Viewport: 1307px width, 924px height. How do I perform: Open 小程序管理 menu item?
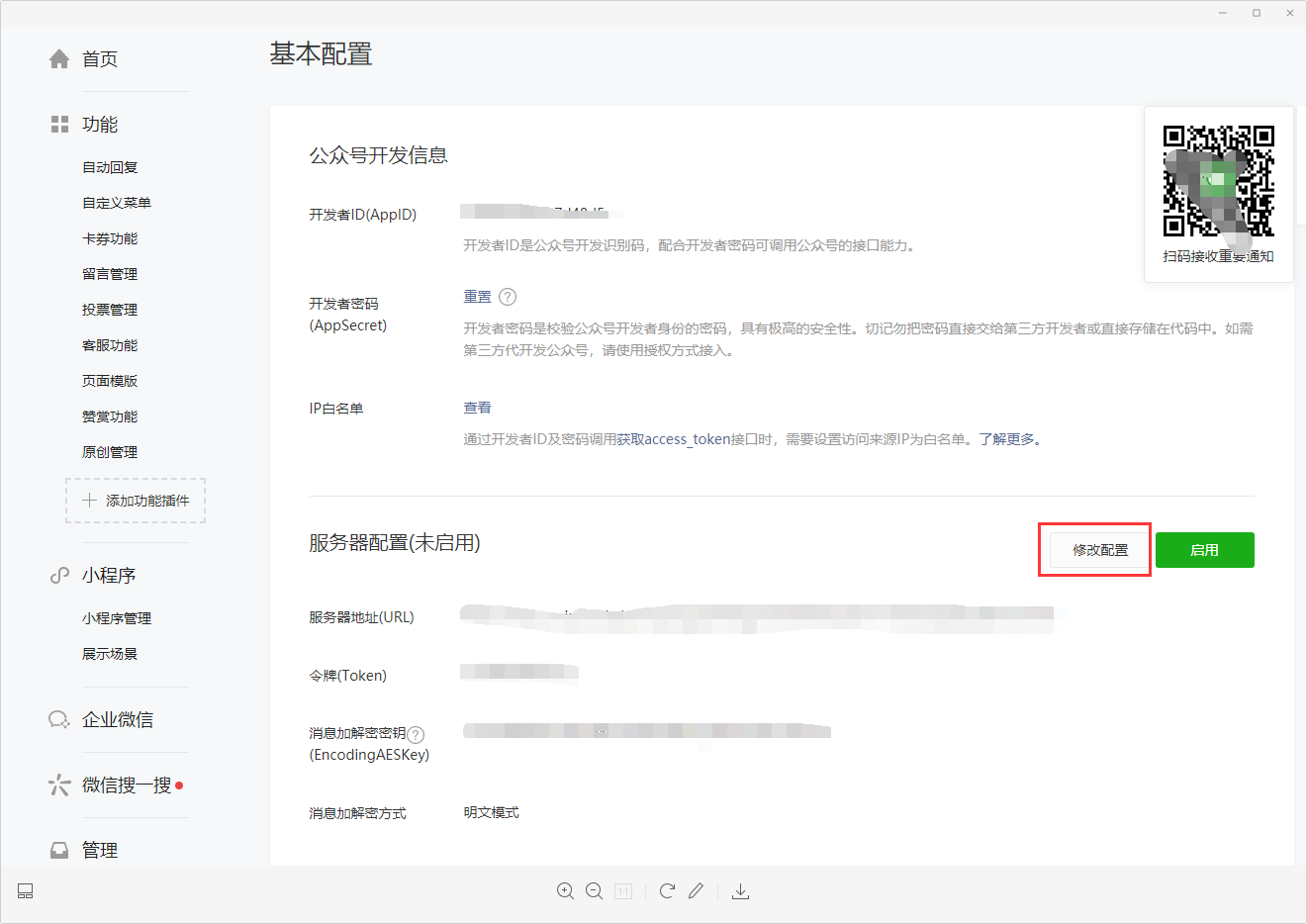(117, 618)
